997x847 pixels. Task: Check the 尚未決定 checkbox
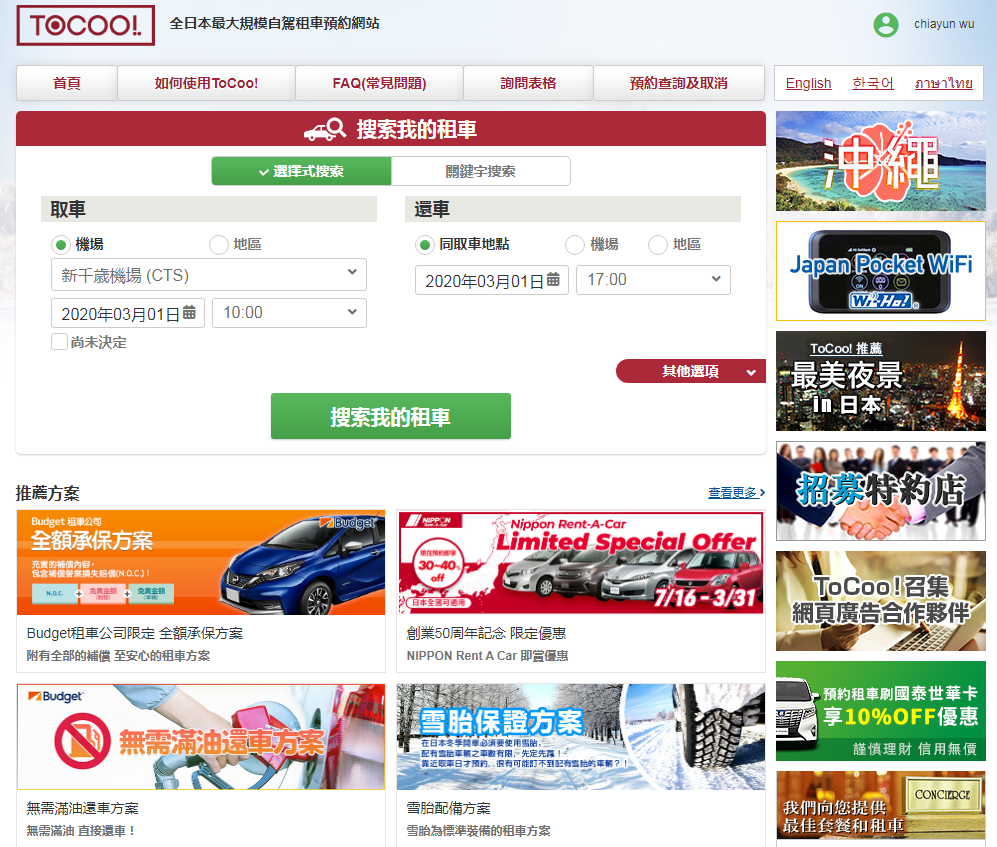(x=59, y=341)
